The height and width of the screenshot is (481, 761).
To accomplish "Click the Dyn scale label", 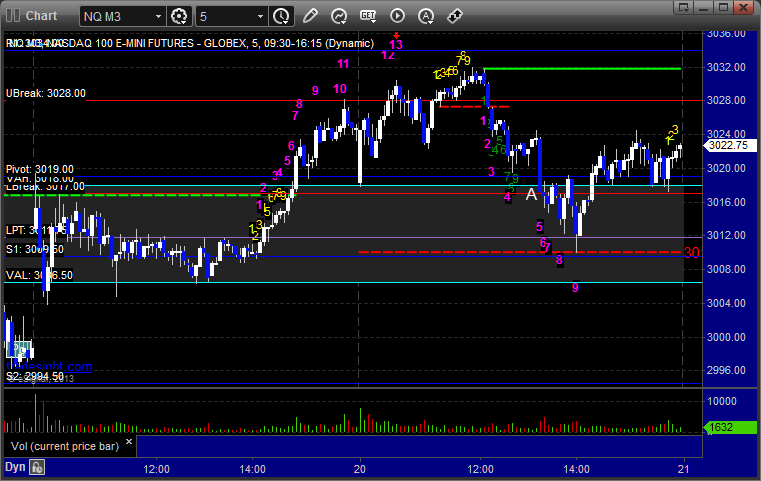I will pos(15,467).
